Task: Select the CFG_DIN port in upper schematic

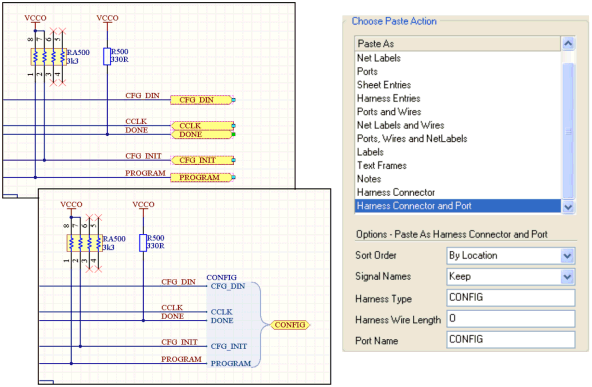Action: coord(202,100)
